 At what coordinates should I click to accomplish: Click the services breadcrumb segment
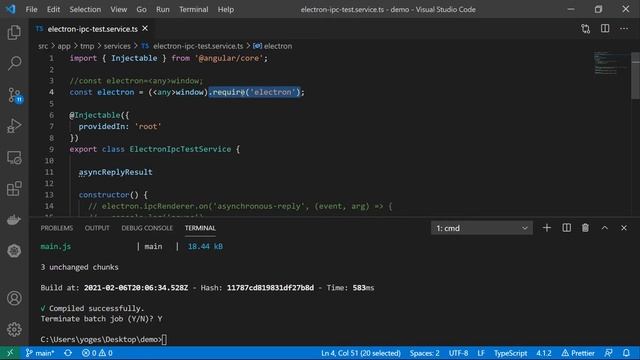117,46
